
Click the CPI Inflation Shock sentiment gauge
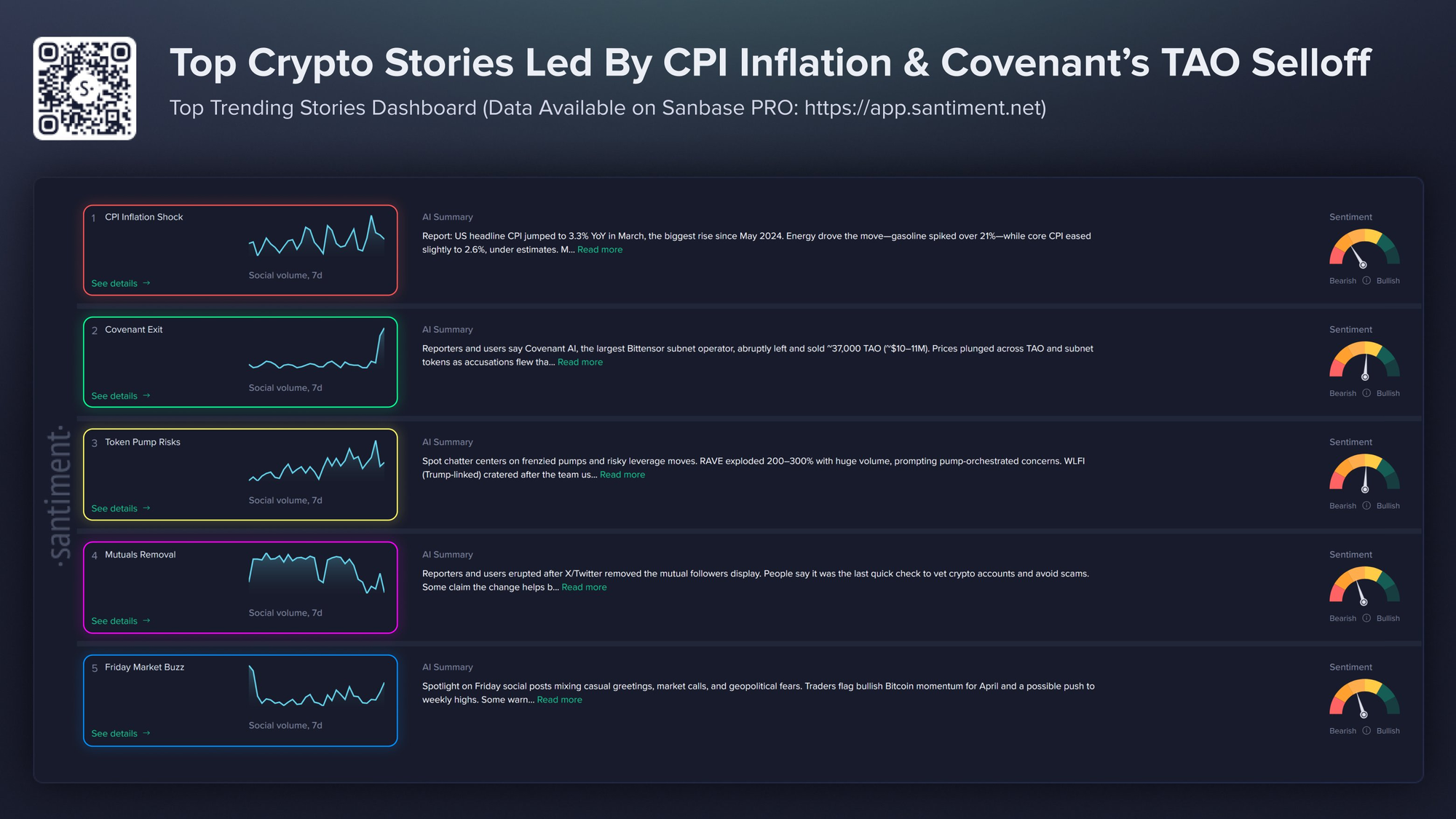(1364, 249)
